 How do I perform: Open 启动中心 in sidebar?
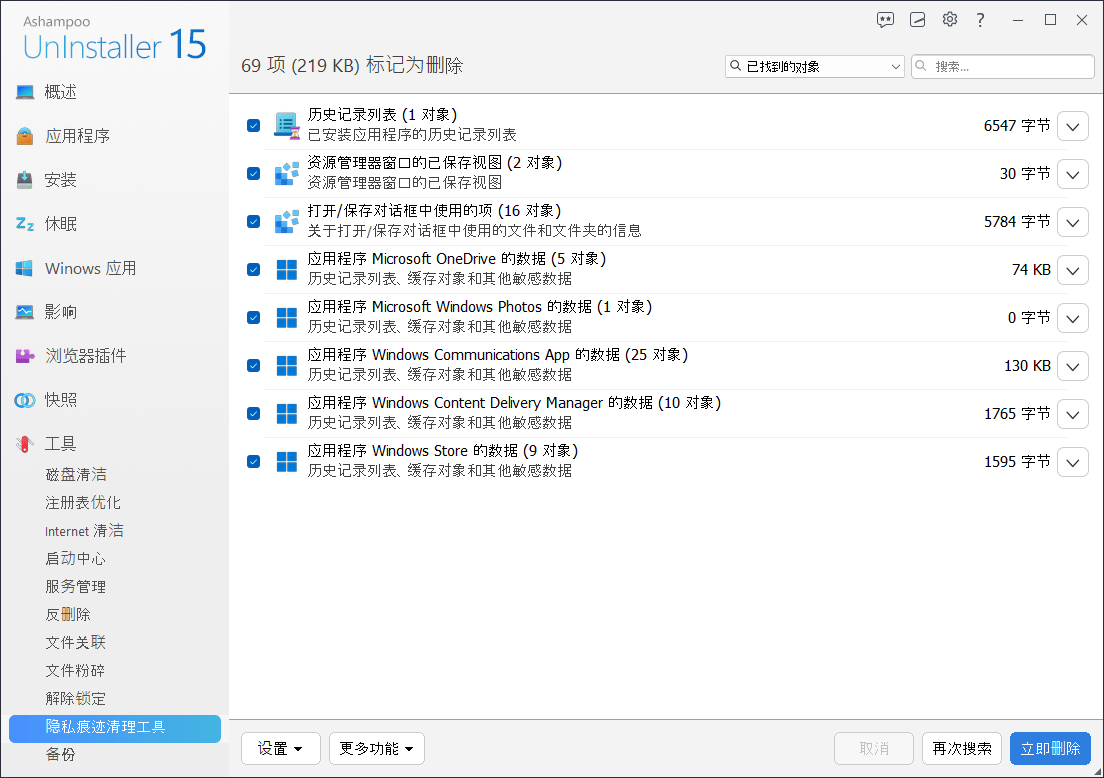[75, 558]
